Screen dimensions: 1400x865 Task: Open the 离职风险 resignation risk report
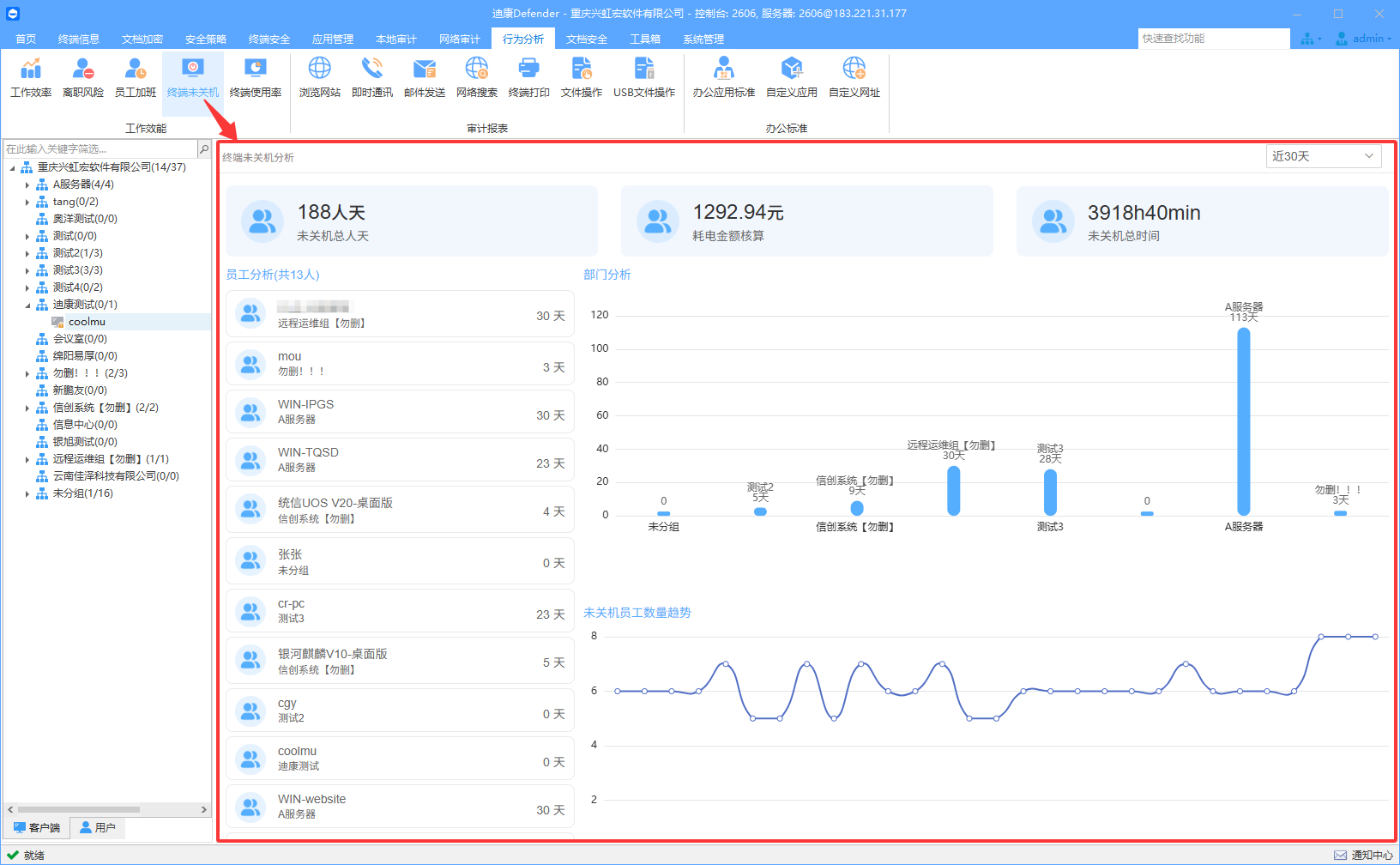click(x=83, y=77)
